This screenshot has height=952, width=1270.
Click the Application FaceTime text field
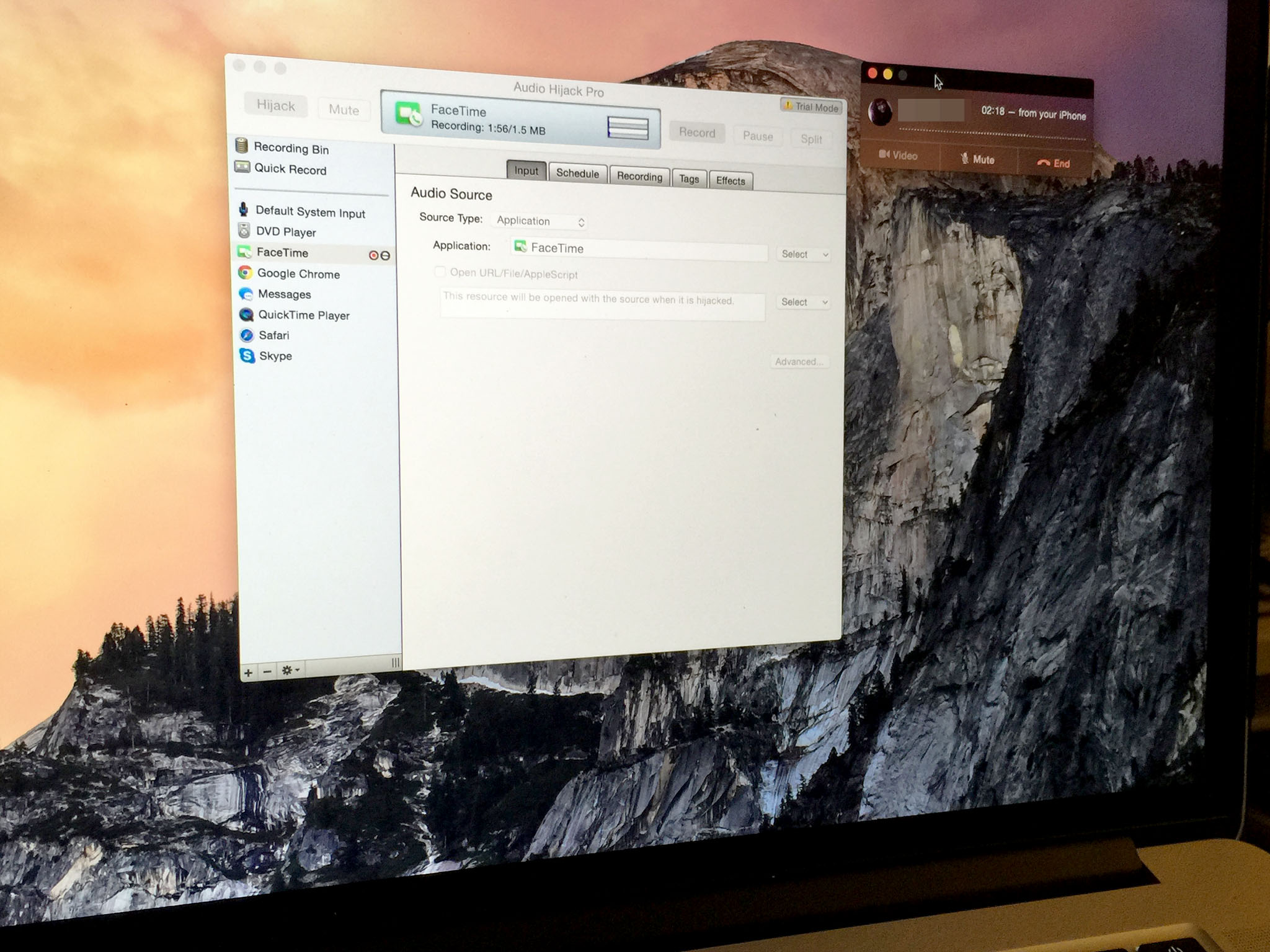(639, 250)
